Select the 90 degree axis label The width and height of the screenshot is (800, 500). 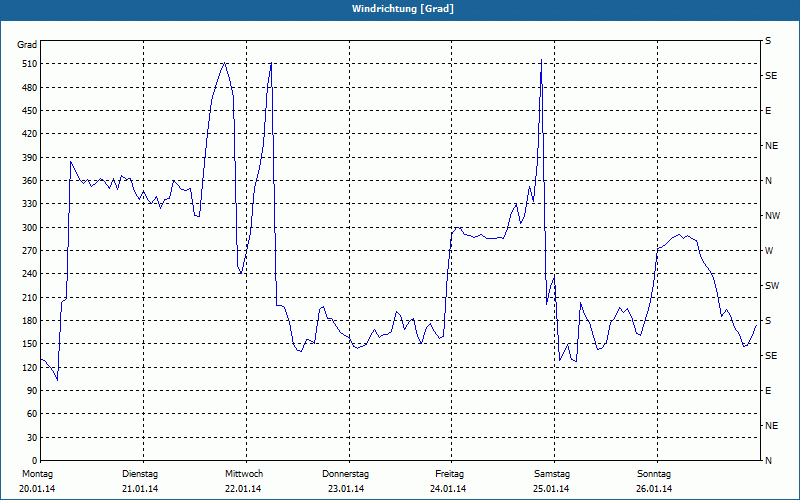(x=32, y=390)
